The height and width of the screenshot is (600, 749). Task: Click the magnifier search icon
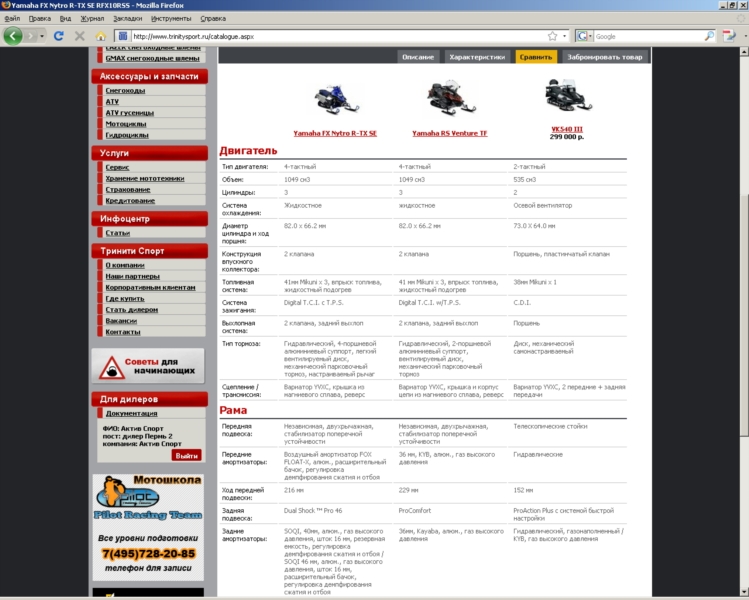(x=709, y=36)
